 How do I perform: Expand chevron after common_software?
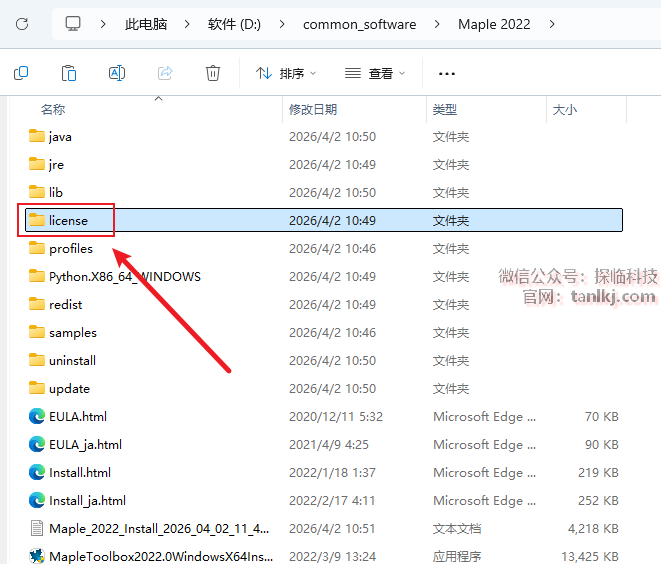tap(437, 24)
